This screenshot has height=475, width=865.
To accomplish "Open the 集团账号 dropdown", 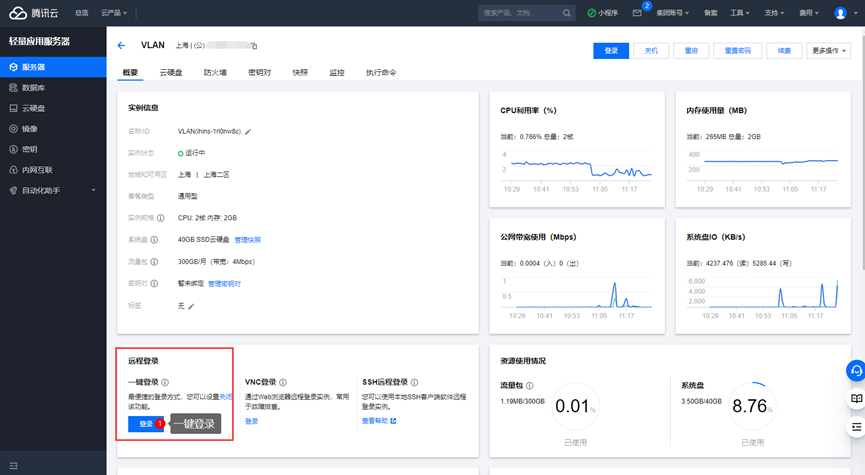I will coord(672,13).
